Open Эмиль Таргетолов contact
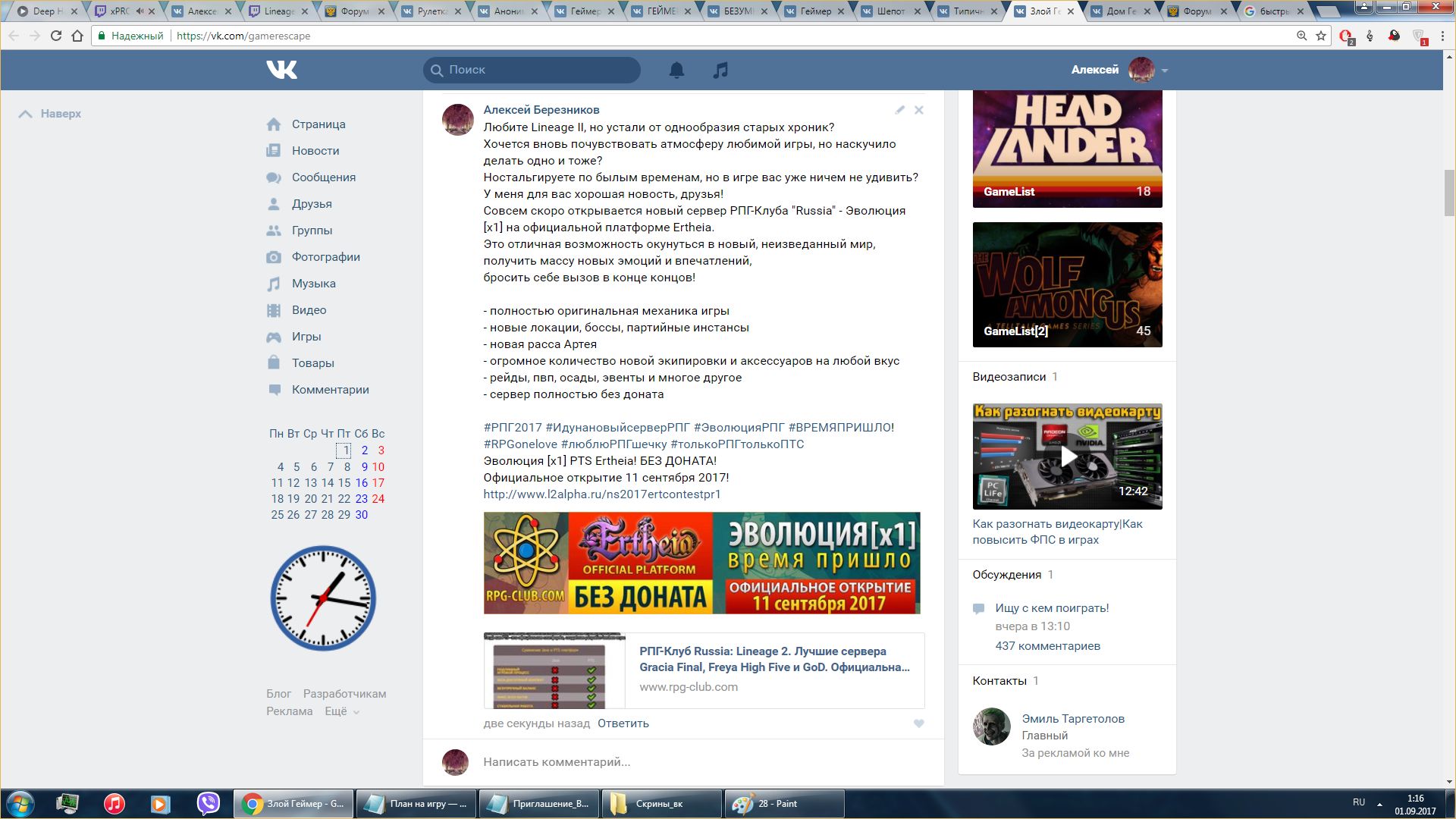 pos(1073,719)
